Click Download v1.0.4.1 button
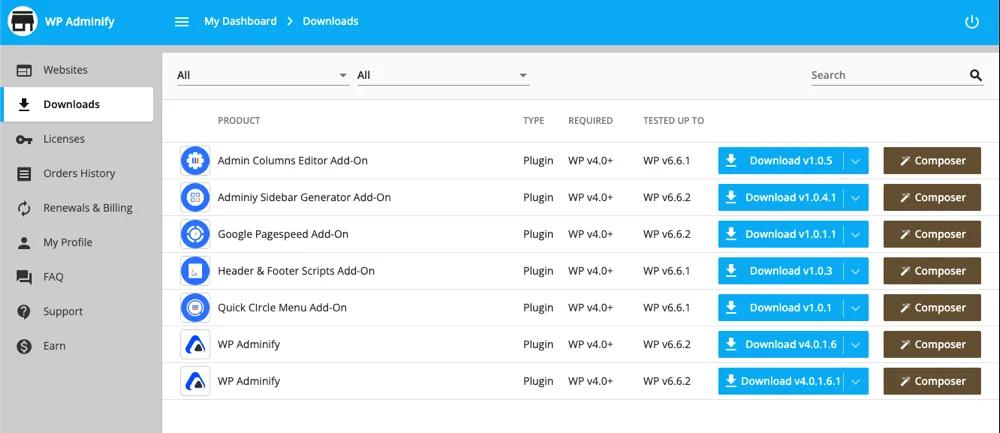Image resolution: width=1000 pixels, height=433 pixels. click(781, 198)
